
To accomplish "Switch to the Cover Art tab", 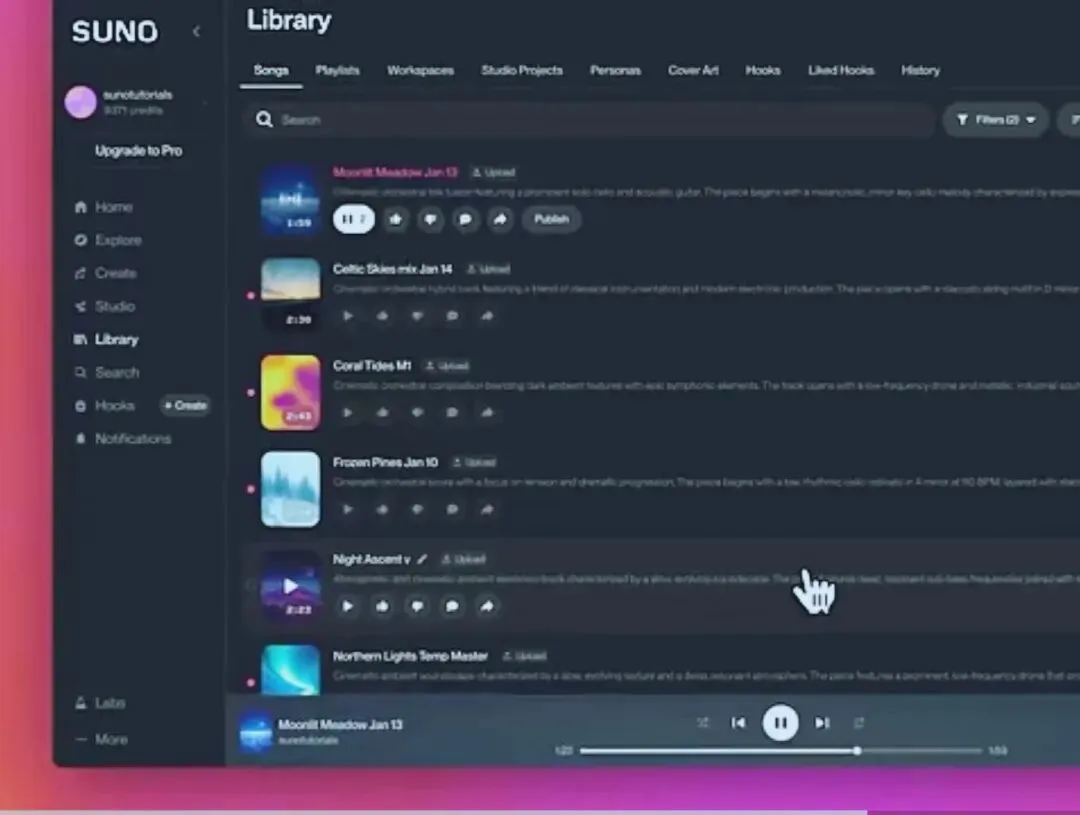I will click(693, 70).
